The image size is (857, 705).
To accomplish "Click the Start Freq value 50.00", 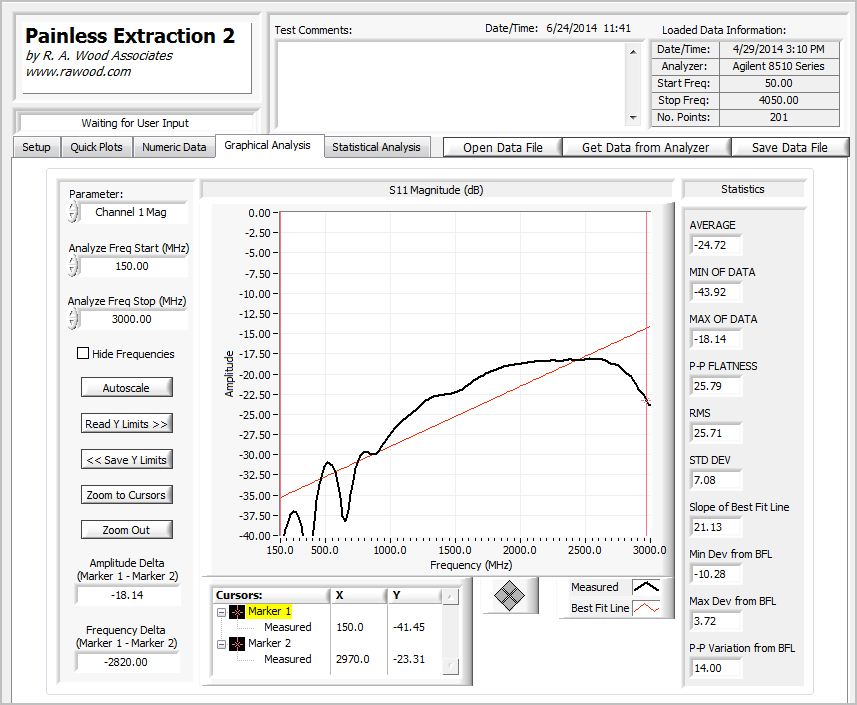I will (x=779, y=83).
